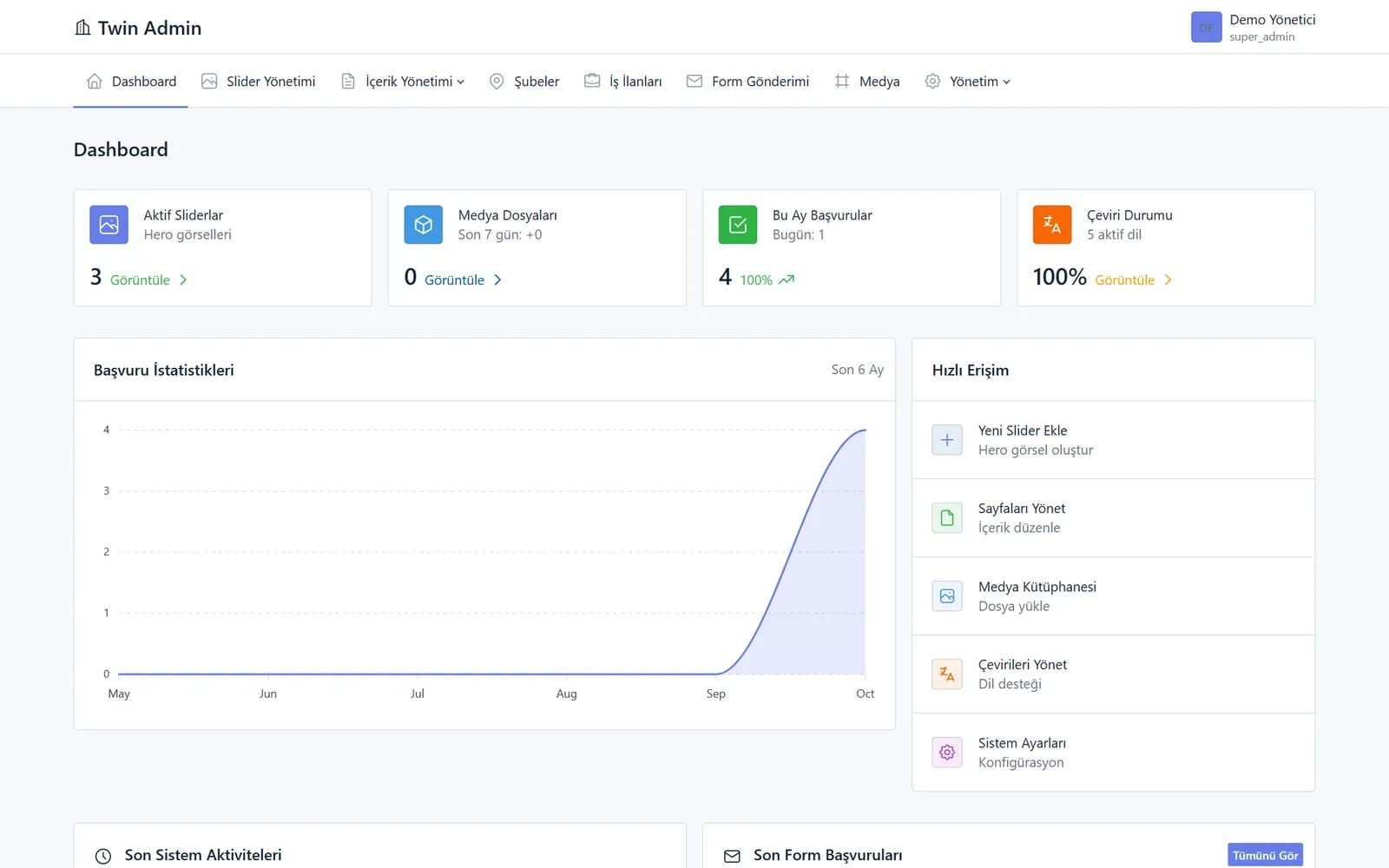Open the Yeni Slider Ekle quick access row
Image resolution: width=1389 pixels, height=868 pixels.
click(1113, 440)
